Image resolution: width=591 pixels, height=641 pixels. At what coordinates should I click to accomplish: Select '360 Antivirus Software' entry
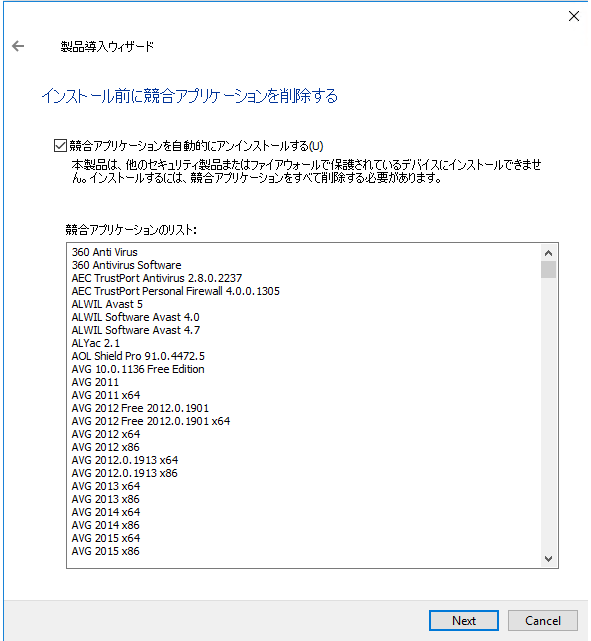[x=126, y=265]
